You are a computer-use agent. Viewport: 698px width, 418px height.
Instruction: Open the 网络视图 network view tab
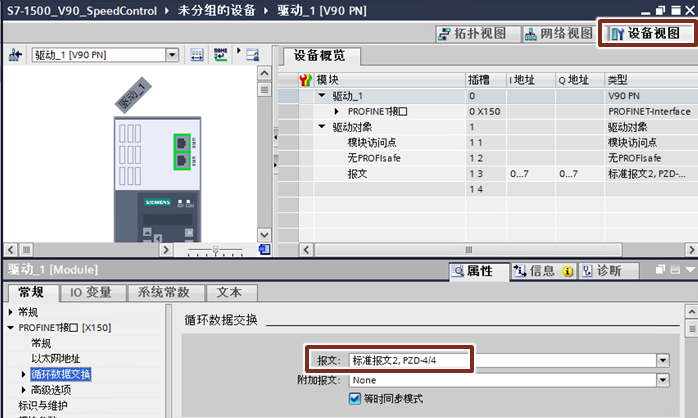[559, 33]
